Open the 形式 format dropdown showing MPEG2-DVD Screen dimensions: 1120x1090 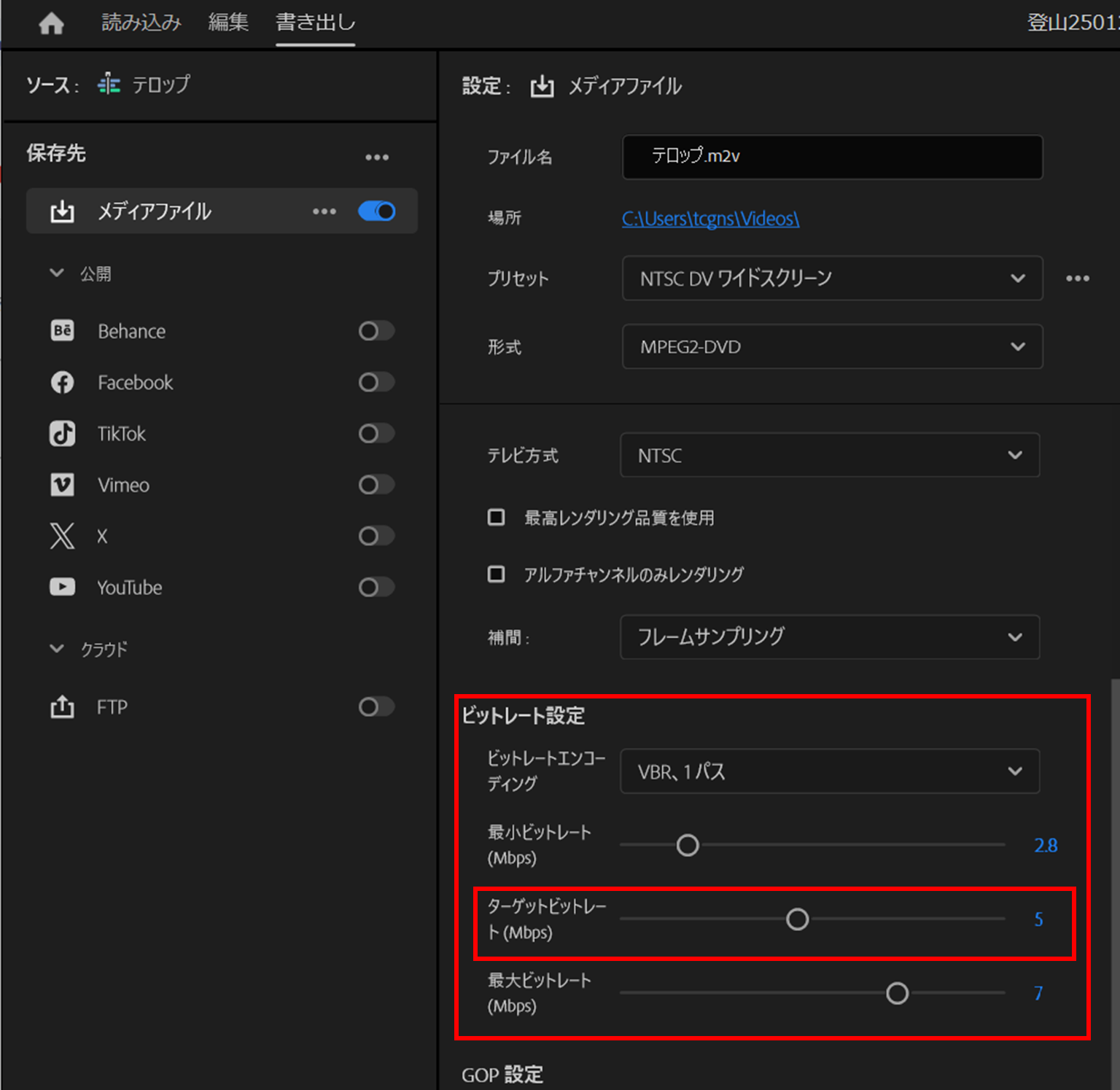[x=831, y=346]
